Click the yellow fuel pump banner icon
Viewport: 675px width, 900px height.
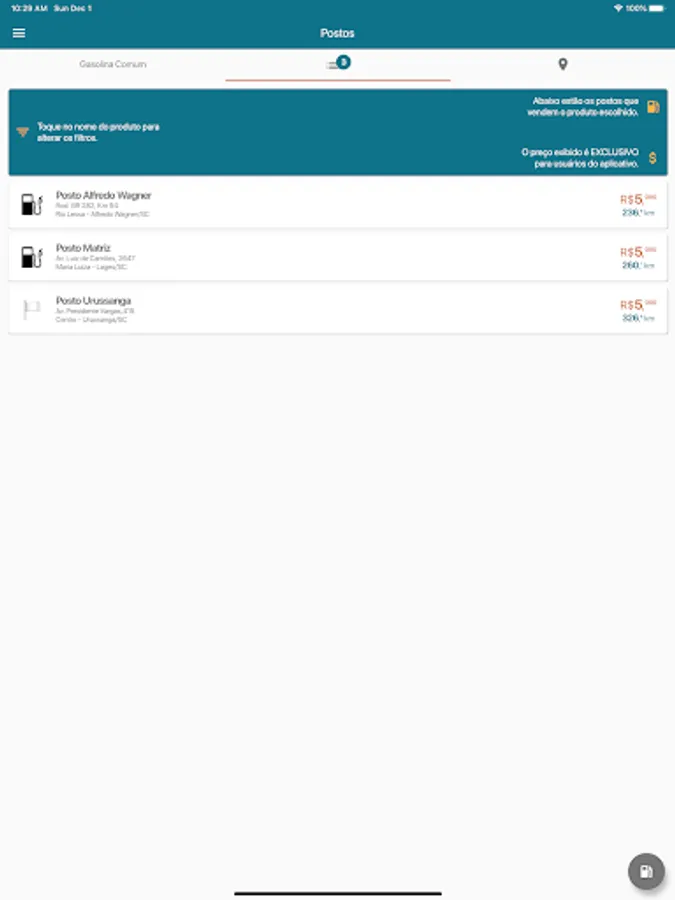click(x=653, y=107)
